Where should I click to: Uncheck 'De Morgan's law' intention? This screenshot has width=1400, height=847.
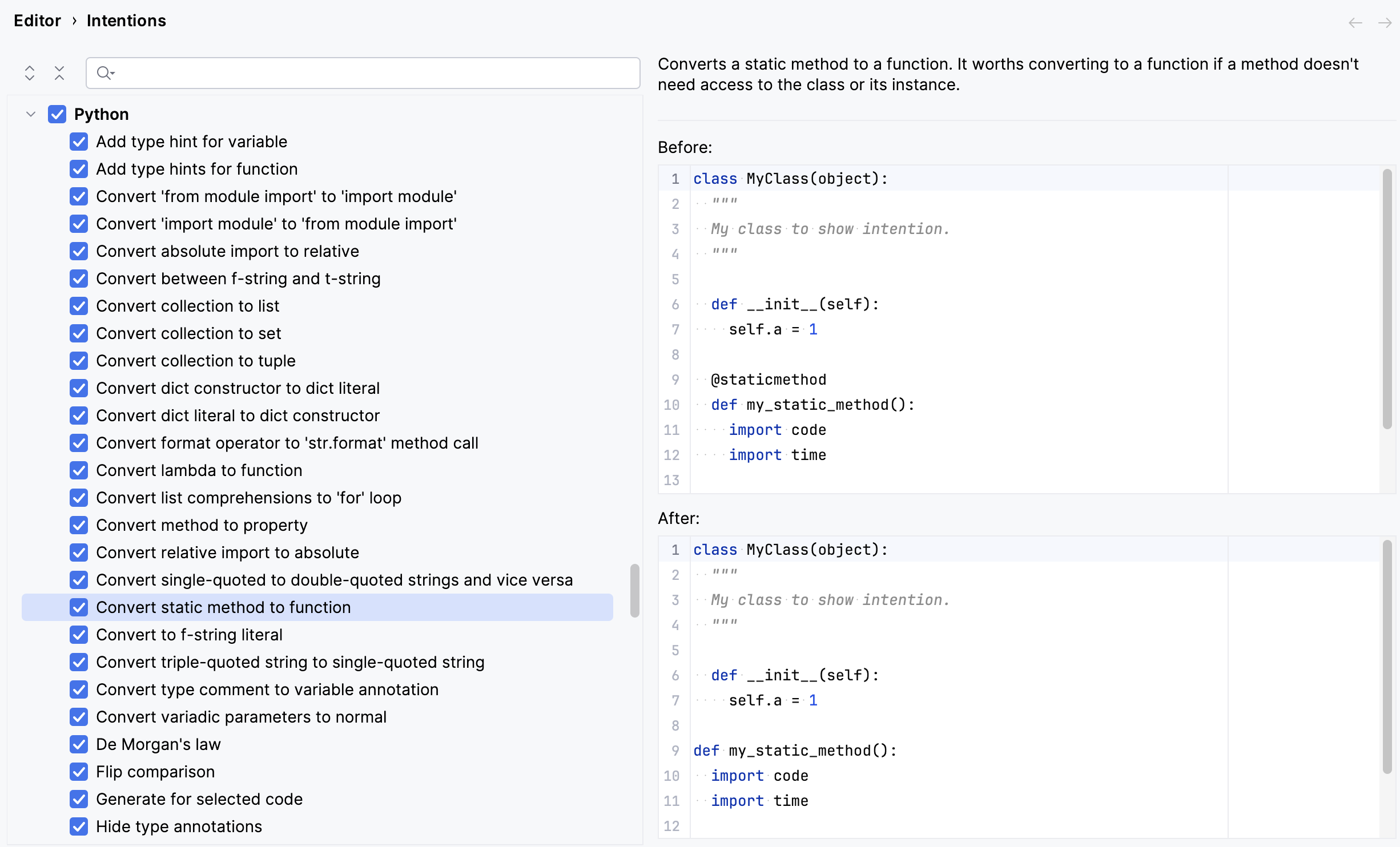(79, 744)
